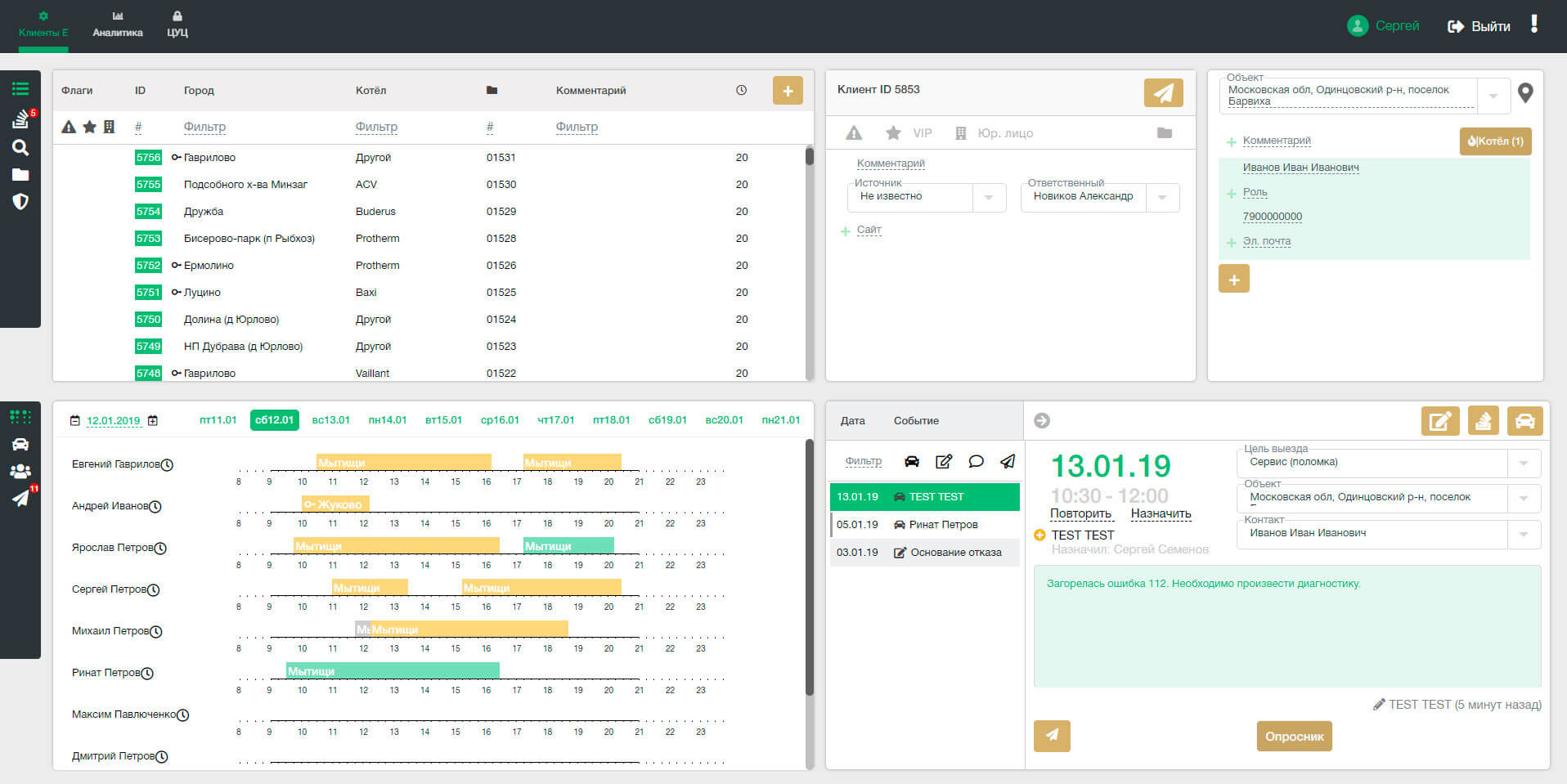Open the shield icon in left sidebar
The image size is (1567, 784).
click(x=20, y=201)
